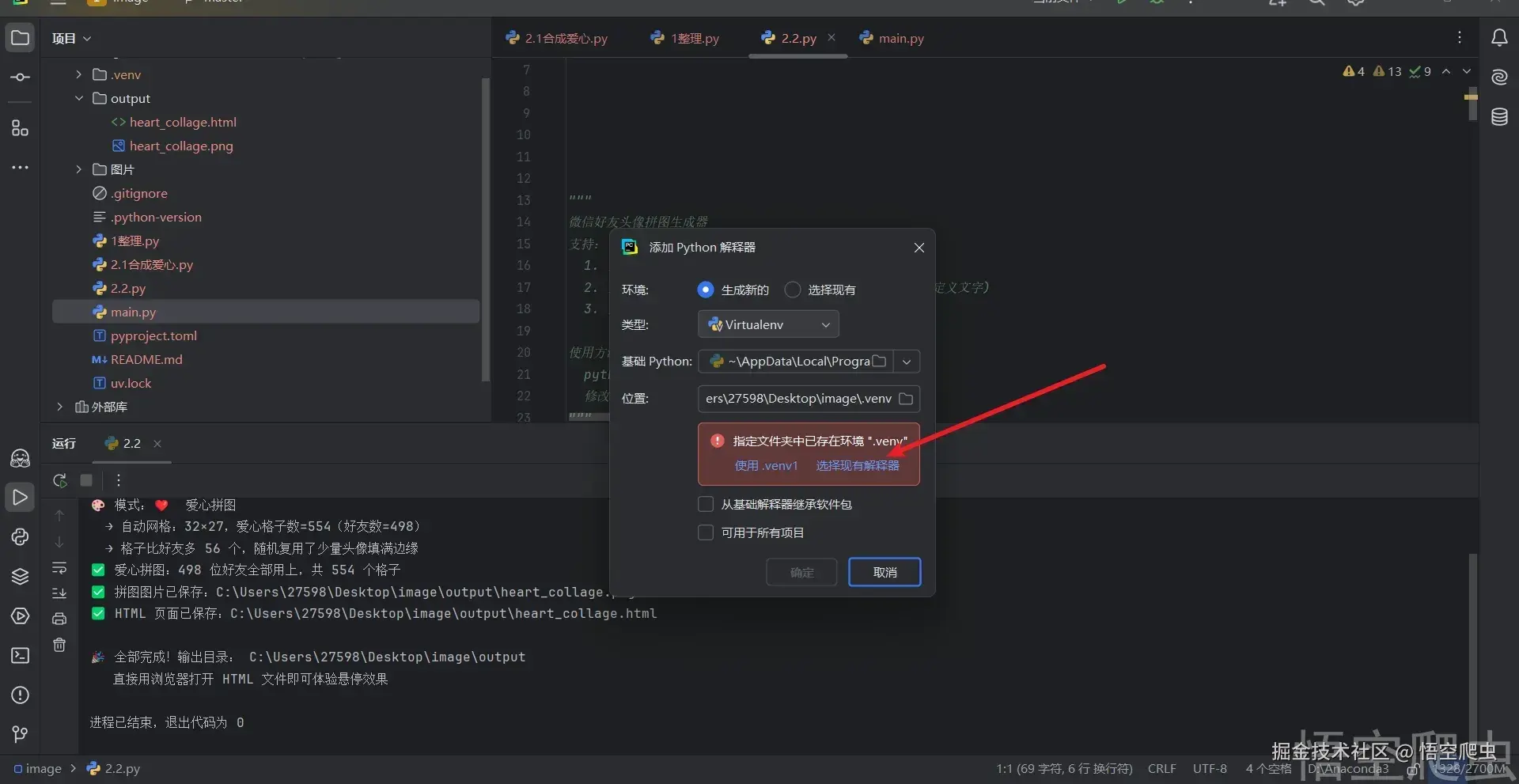1519x784 pixels.
Task: Browse for venv location folder icon
Action: coord(906,399)
